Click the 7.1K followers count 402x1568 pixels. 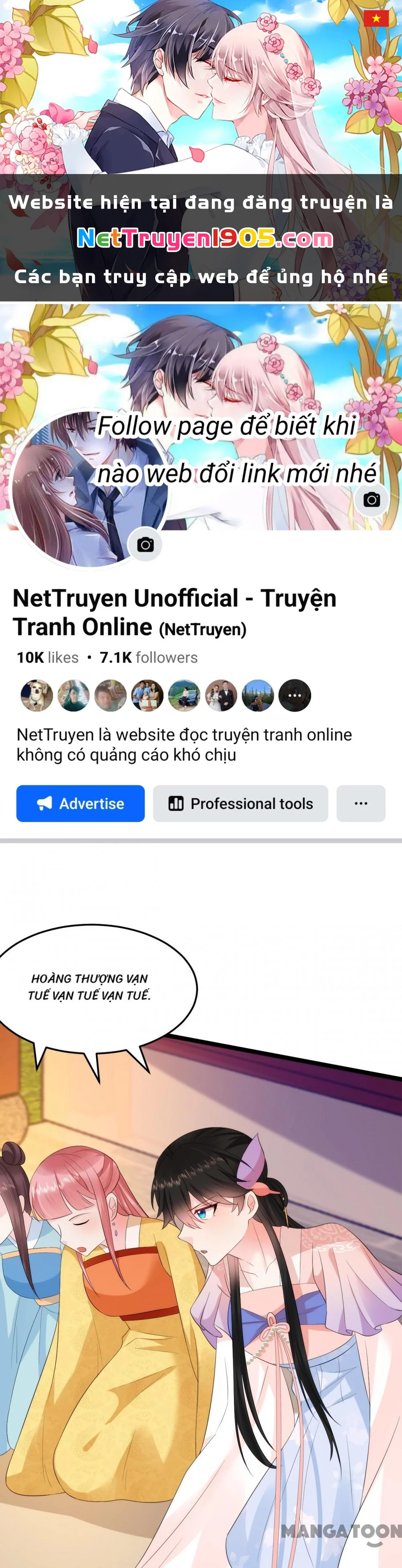point(149,657)
